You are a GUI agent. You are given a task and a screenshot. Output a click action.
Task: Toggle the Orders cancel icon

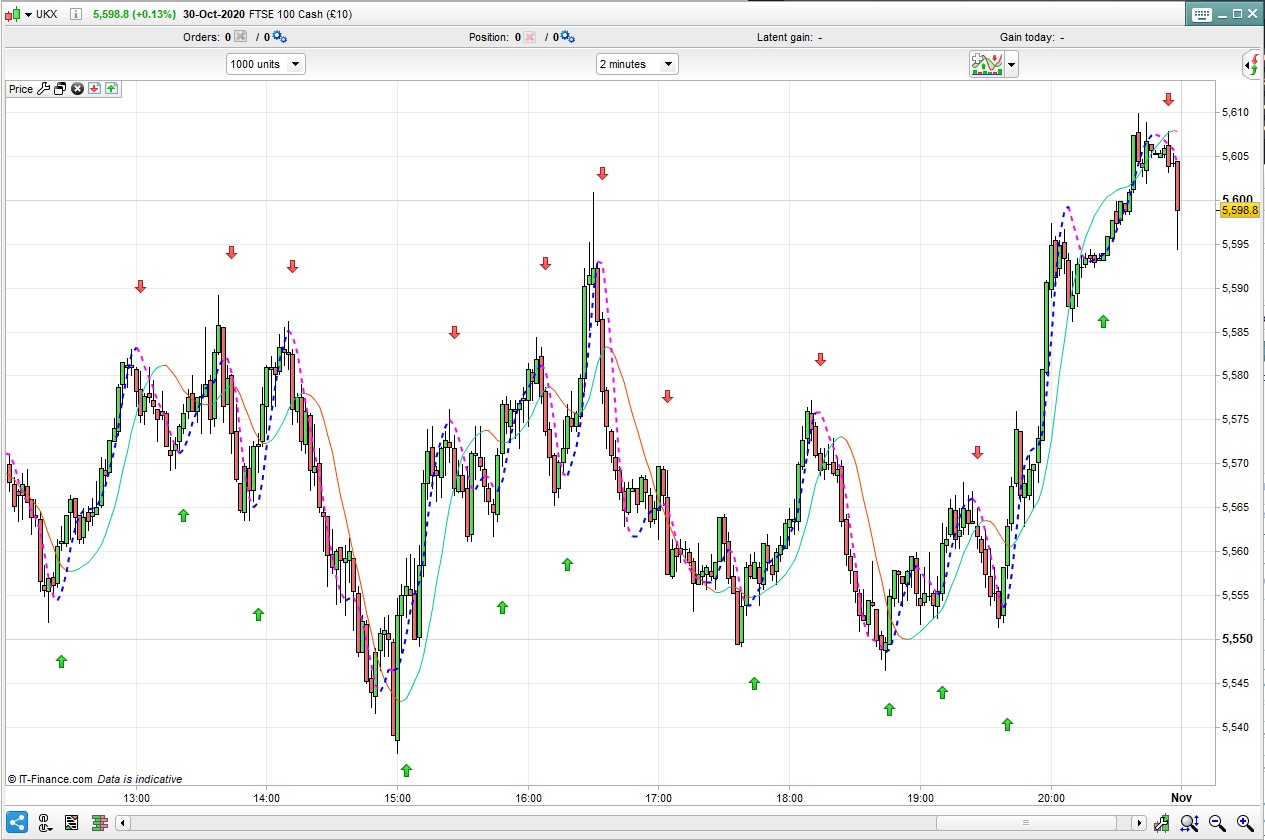point(240,37)
